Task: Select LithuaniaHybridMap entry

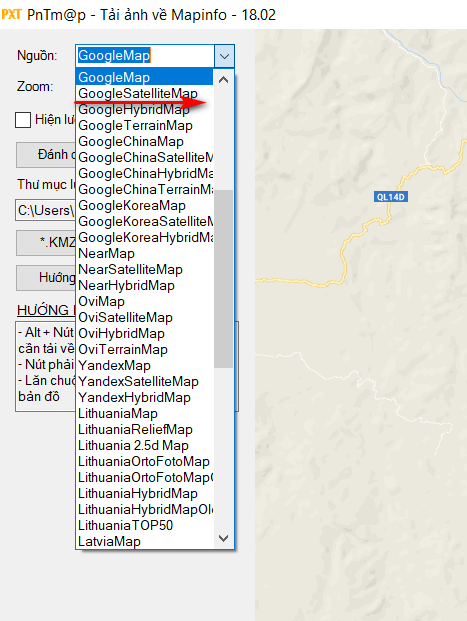Action: coord(145,493)
